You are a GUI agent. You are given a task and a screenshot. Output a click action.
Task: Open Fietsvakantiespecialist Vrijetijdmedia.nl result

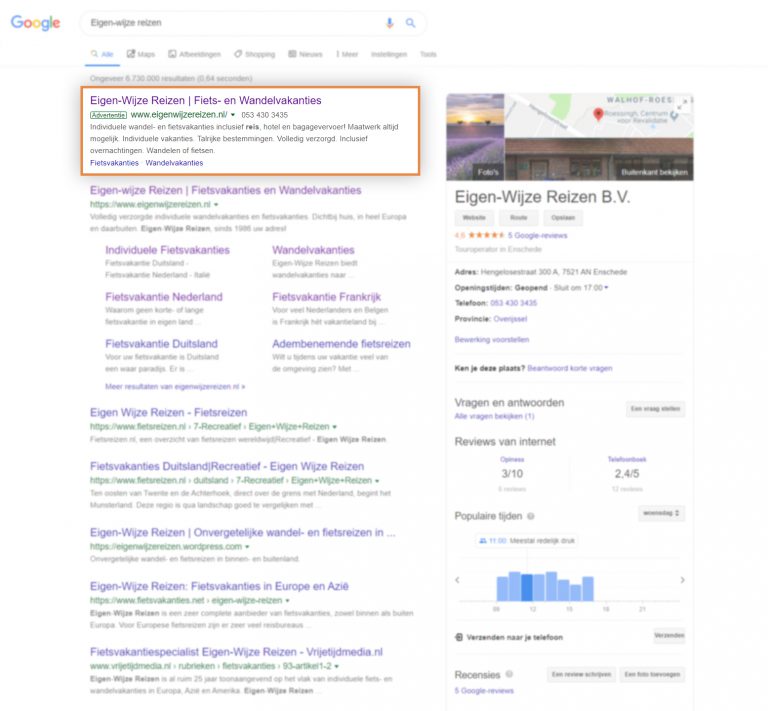point(237,652)
